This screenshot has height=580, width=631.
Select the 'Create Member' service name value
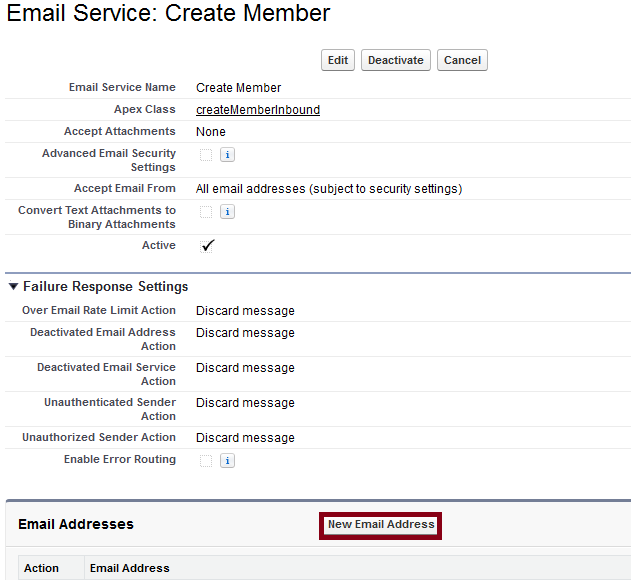[x=238, y=88]
